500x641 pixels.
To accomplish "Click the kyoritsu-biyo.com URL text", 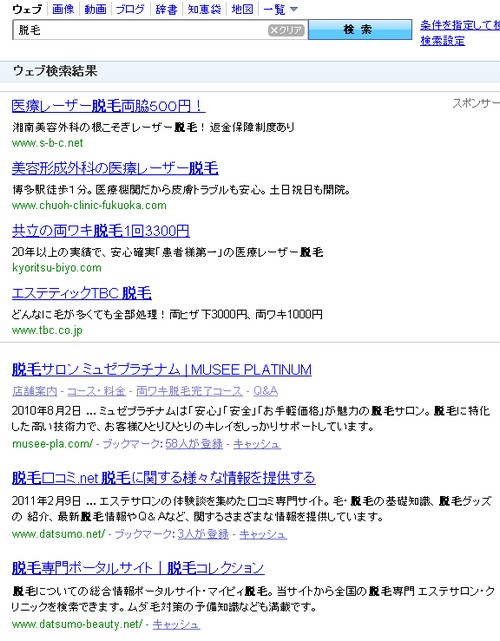I will pos(57,268).
